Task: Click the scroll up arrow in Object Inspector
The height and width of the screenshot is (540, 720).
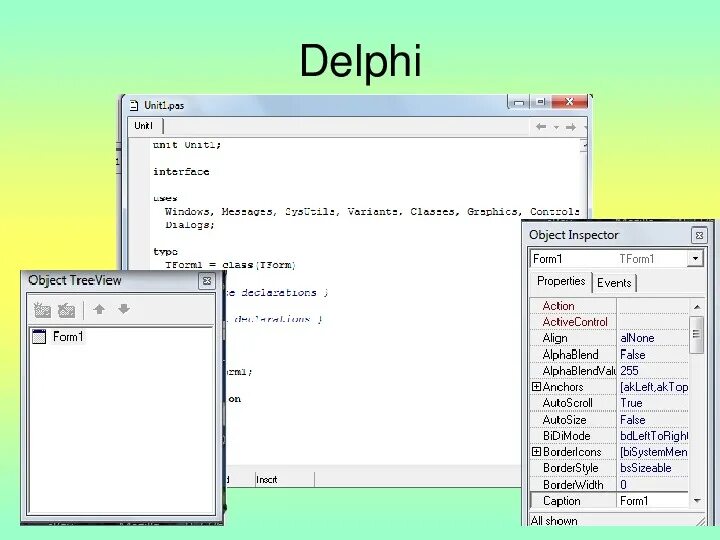Action: pyautogui.click(x=697, y=306)
